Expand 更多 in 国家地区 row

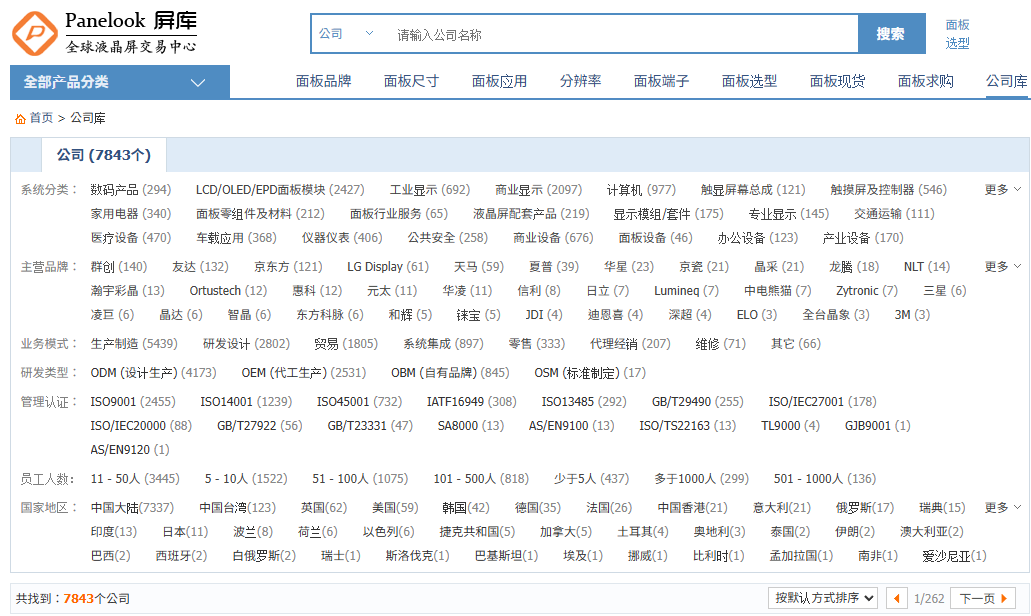tap(1003, 508)
